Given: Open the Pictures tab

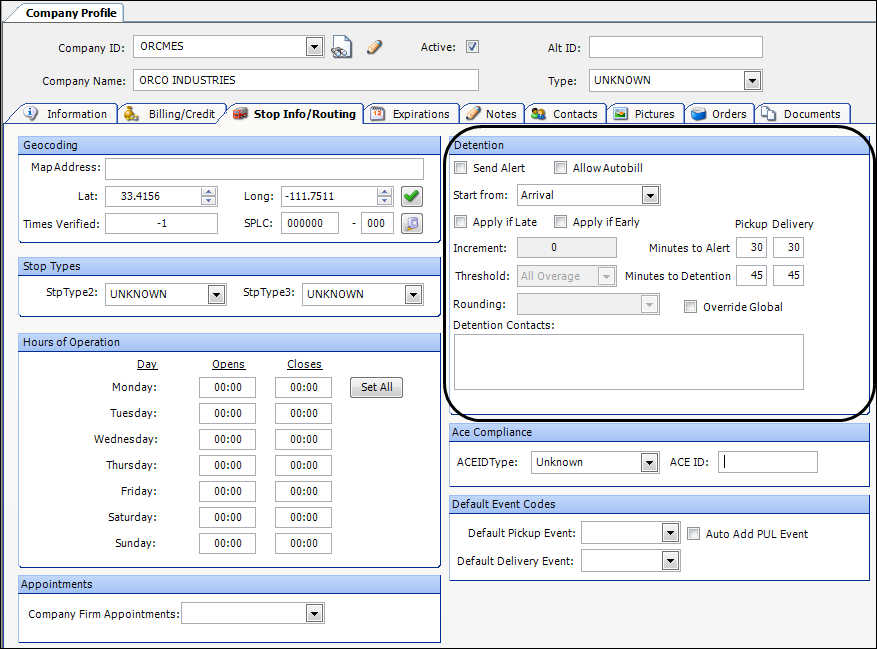Looking at the screenshot, I should pyautogui.click(x=644, y=114).
